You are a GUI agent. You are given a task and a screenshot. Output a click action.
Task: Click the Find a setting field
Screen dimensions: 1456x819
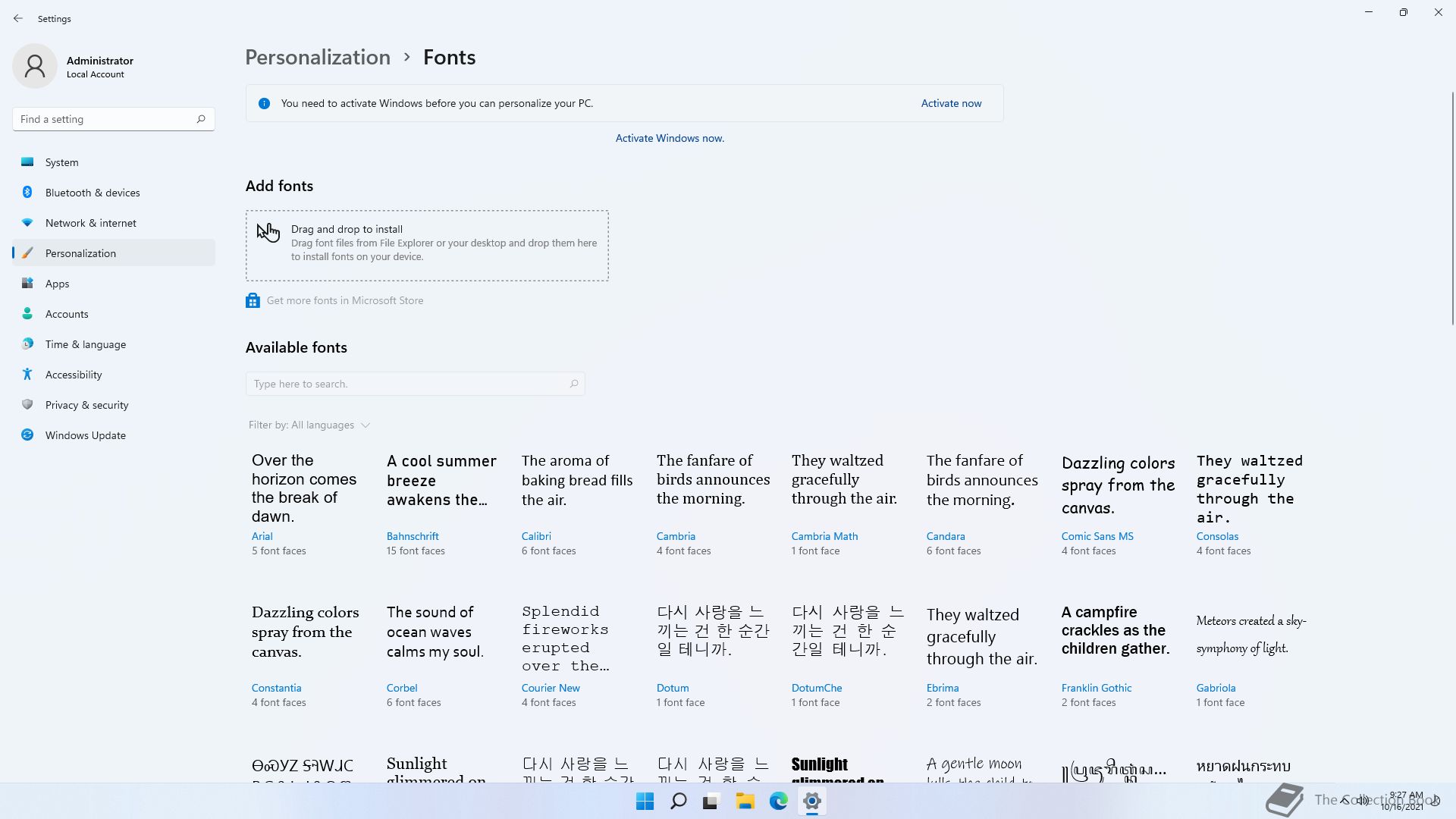pyautogui.click(x=114, y=119)
